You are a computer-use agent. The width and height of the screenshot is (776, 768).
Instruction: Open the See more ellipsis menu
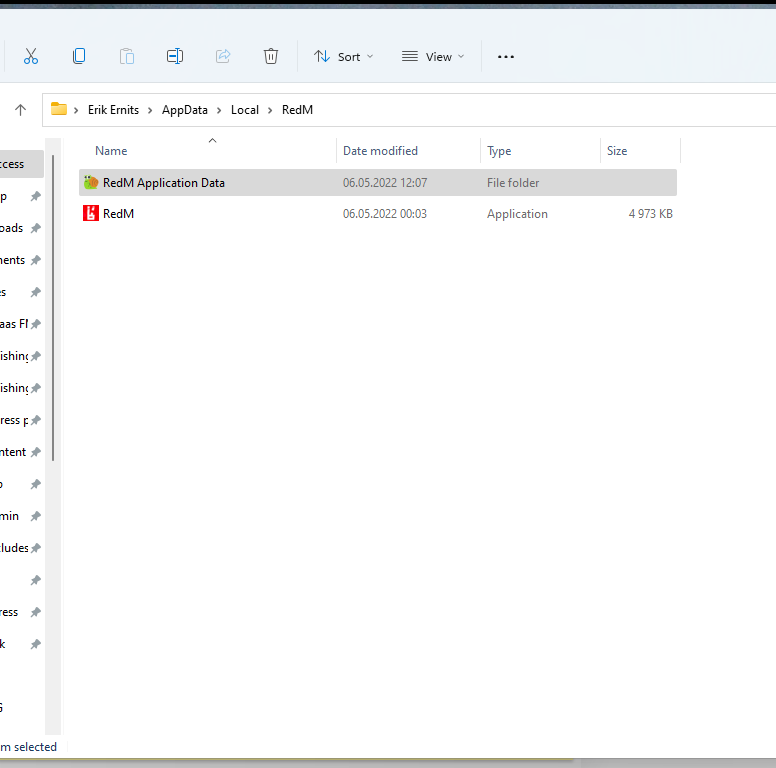506,57
